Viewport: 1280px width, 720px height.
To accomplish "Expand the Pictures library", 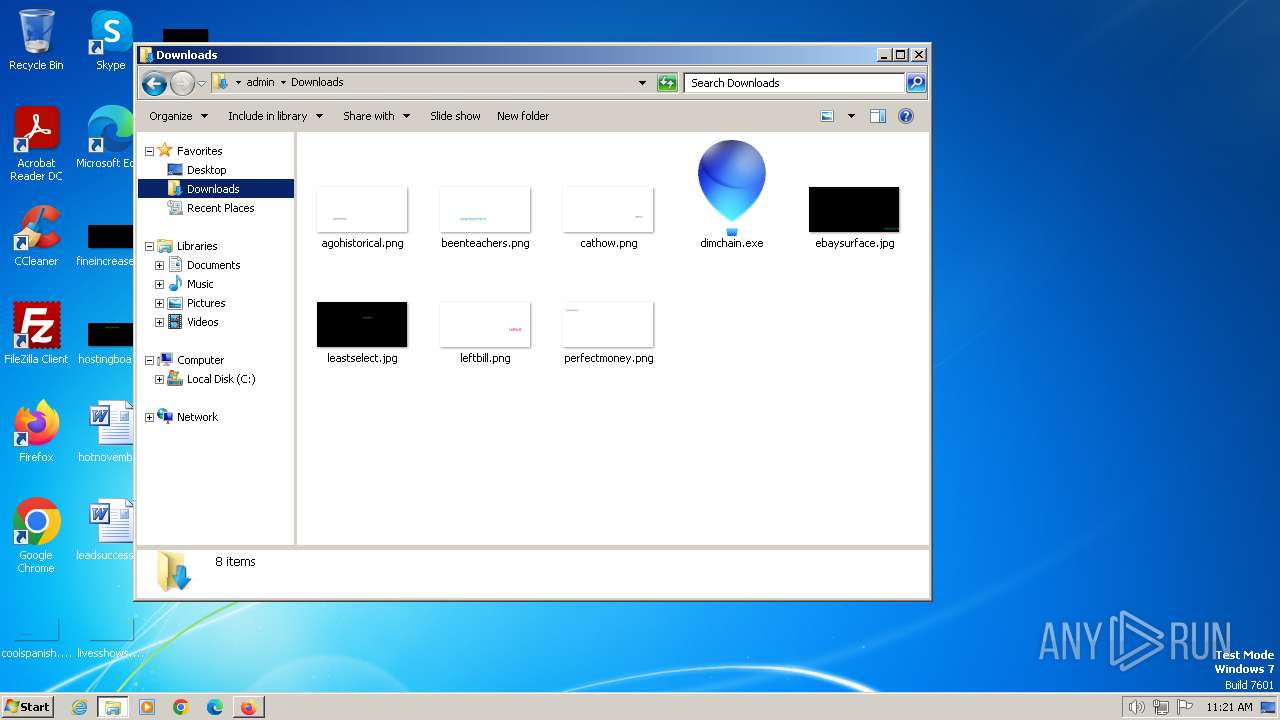I will coord(159,304).
